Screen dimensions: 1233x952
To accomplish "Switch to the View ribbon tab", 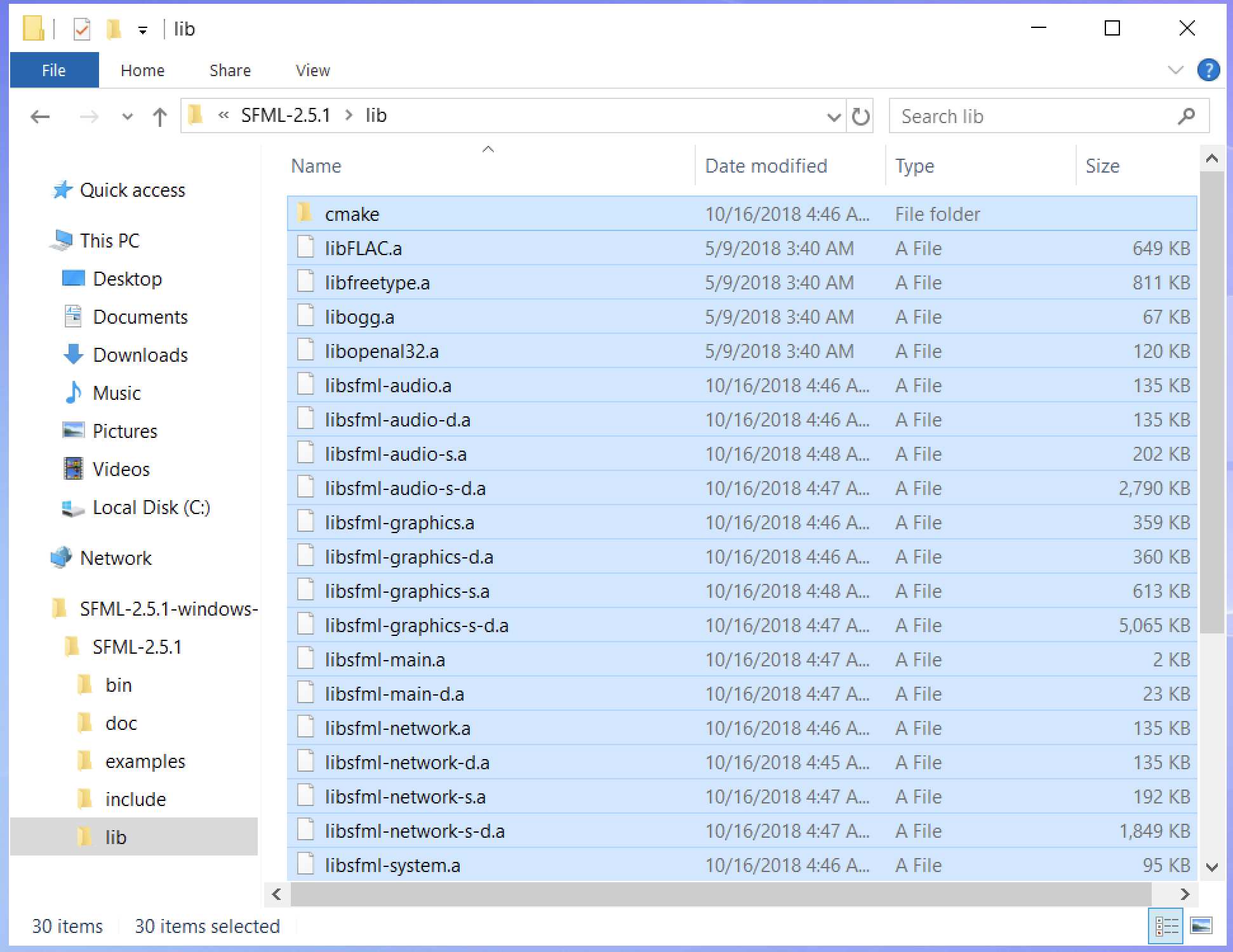I will pyautogui.click(x=313, y=70).
